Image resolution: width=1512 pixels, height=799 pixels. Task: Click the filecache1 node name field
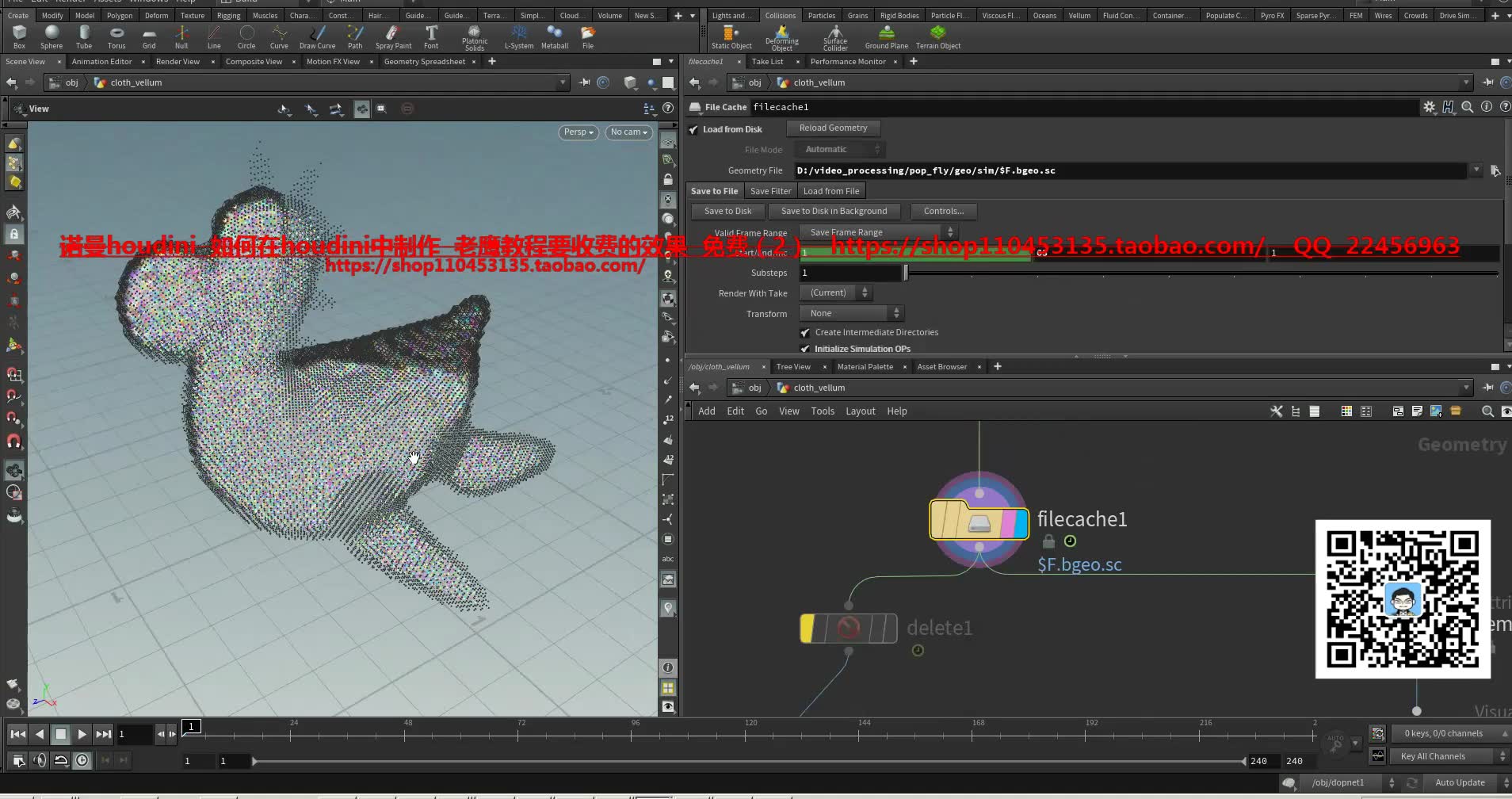click(x=1083, y=107)
